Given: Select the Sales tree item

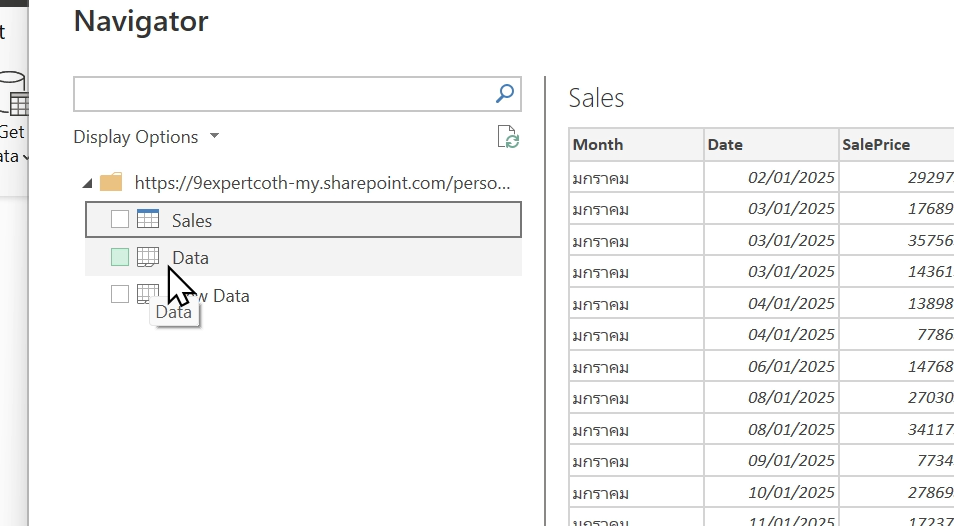Looking at the screenshot, I should pyautogui.click(x=303, y=220).
